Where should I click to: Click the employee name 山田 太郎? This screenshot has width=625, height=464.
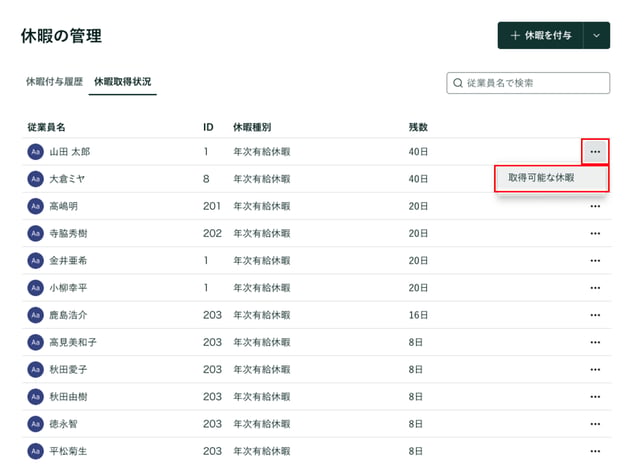click(70, 152)
